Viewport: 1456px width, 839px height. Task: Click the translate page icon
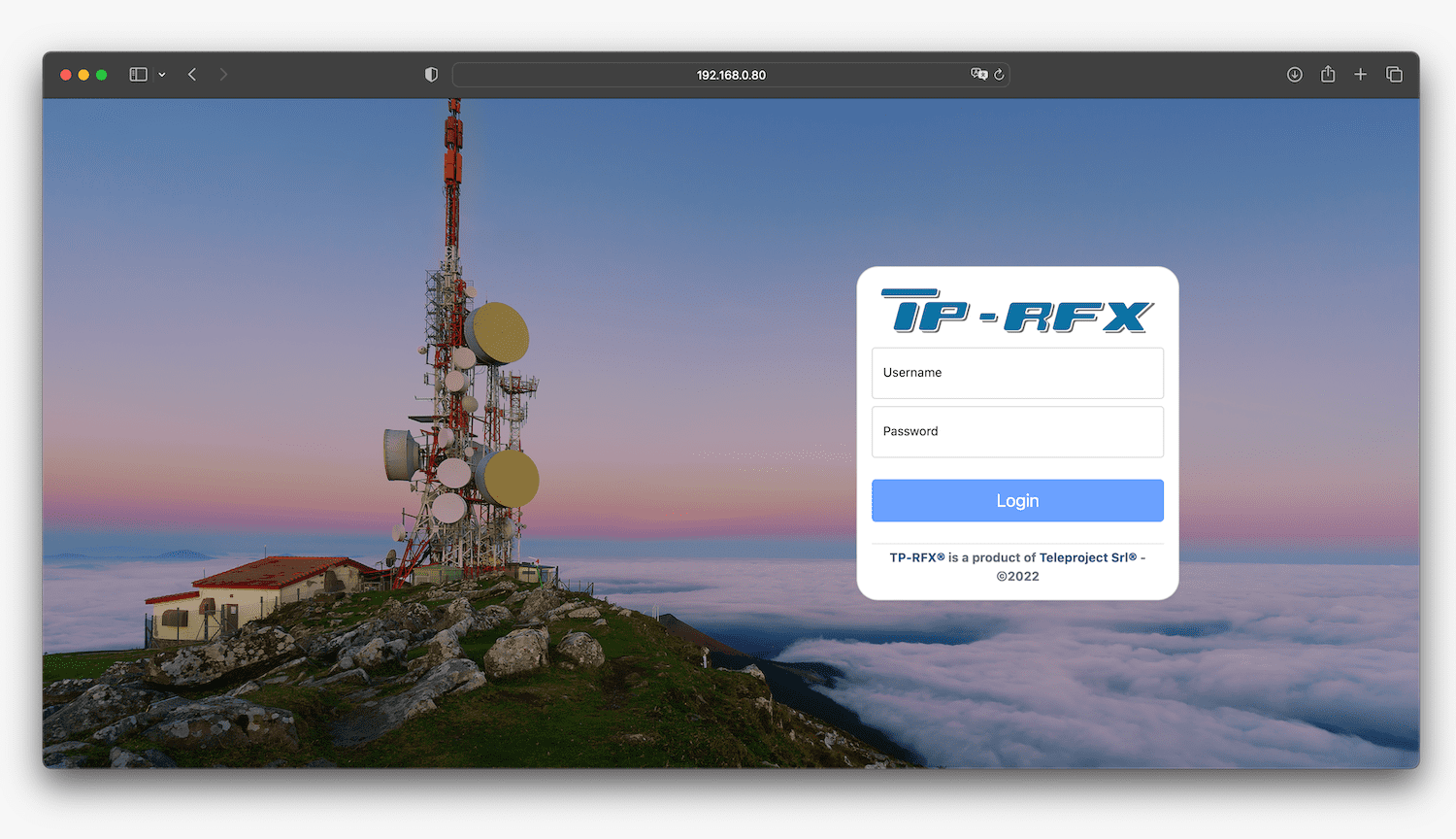(979, 75)
